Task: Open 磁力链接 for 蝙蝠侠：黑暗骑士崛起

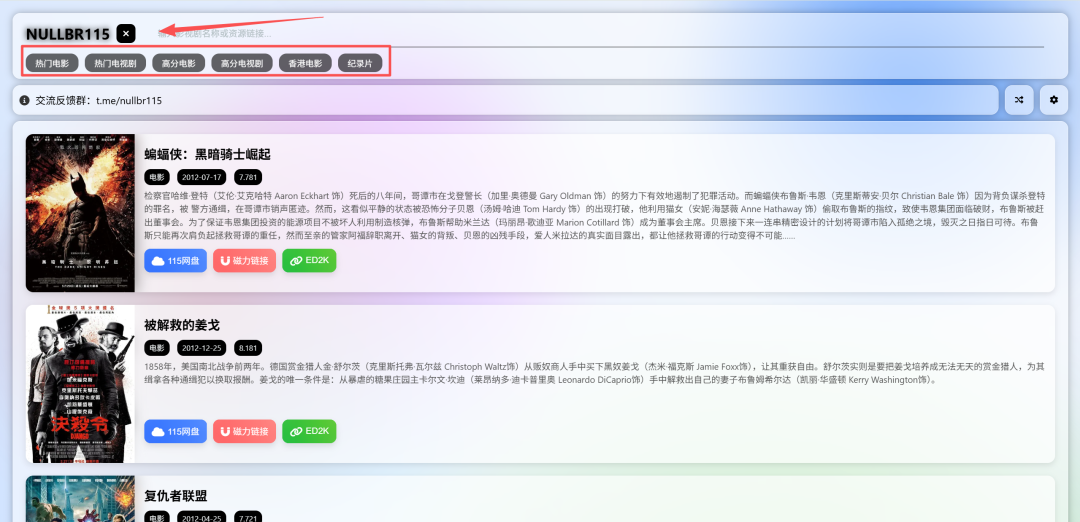Action: pyautogui.click(x=245, y=261)
